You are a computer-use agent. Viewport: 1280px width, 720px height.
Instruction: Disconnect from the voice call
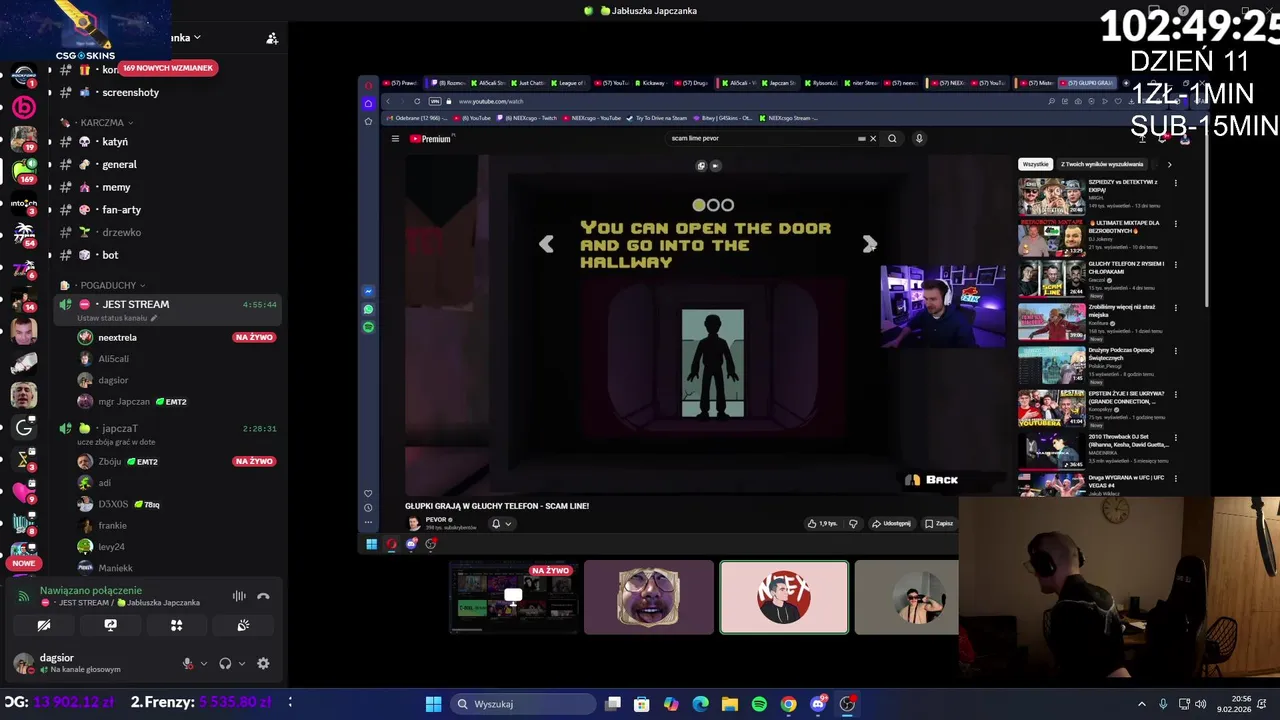[263, 596]
